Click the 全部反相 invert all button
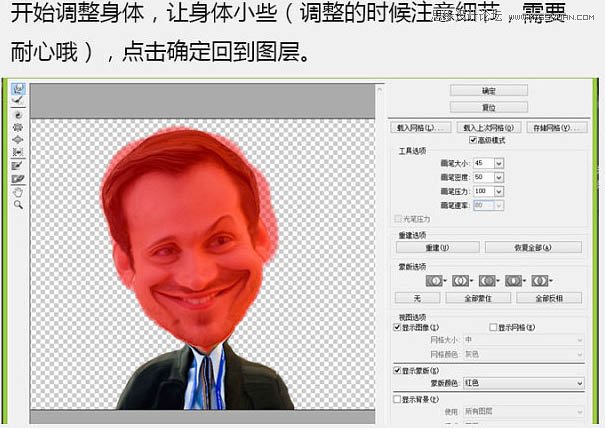This screenshot has height=428, width=605. (x=549, y=298)
